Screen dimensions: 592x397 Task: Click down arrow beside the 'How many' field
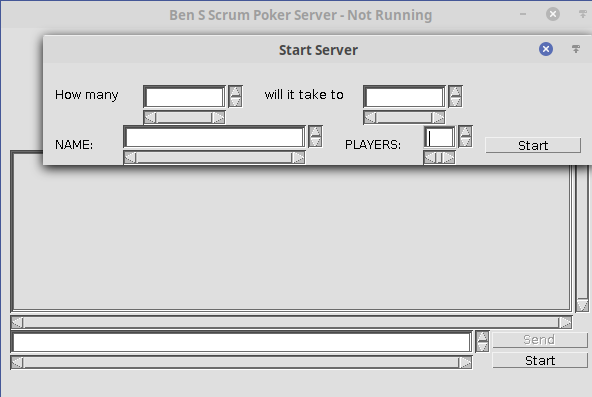[235, 102]
